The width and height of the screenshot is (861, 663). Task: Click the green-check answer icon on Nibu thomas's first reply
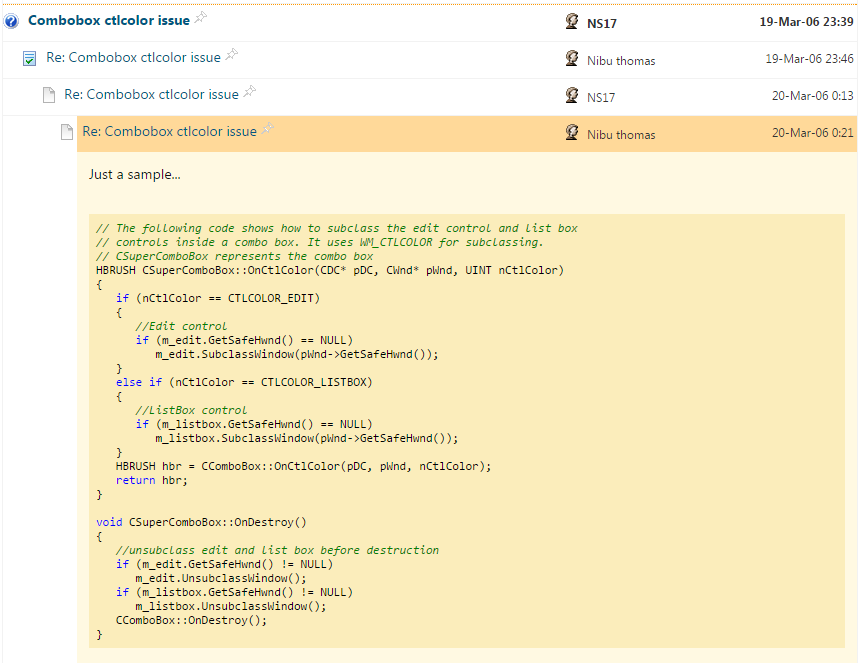click(x=29, y=58)
